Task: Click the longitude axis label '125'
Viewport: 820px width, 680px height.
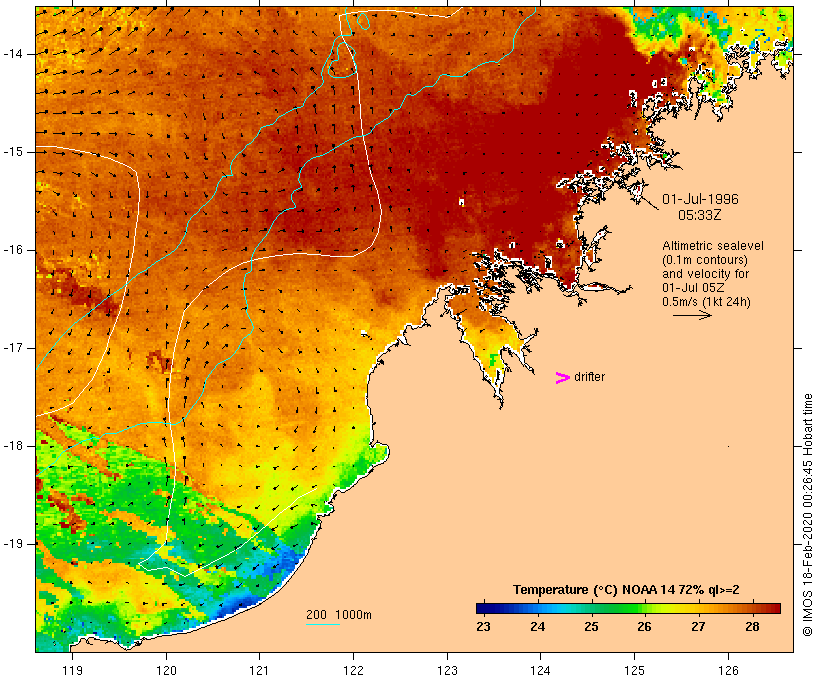Action: coord(634,671)
